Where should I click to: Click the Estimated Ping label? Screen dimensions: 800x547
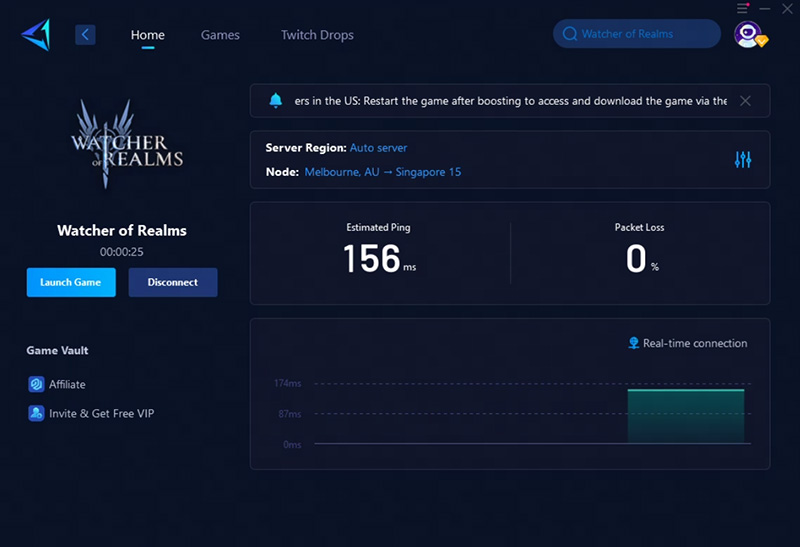pos(378,228)
